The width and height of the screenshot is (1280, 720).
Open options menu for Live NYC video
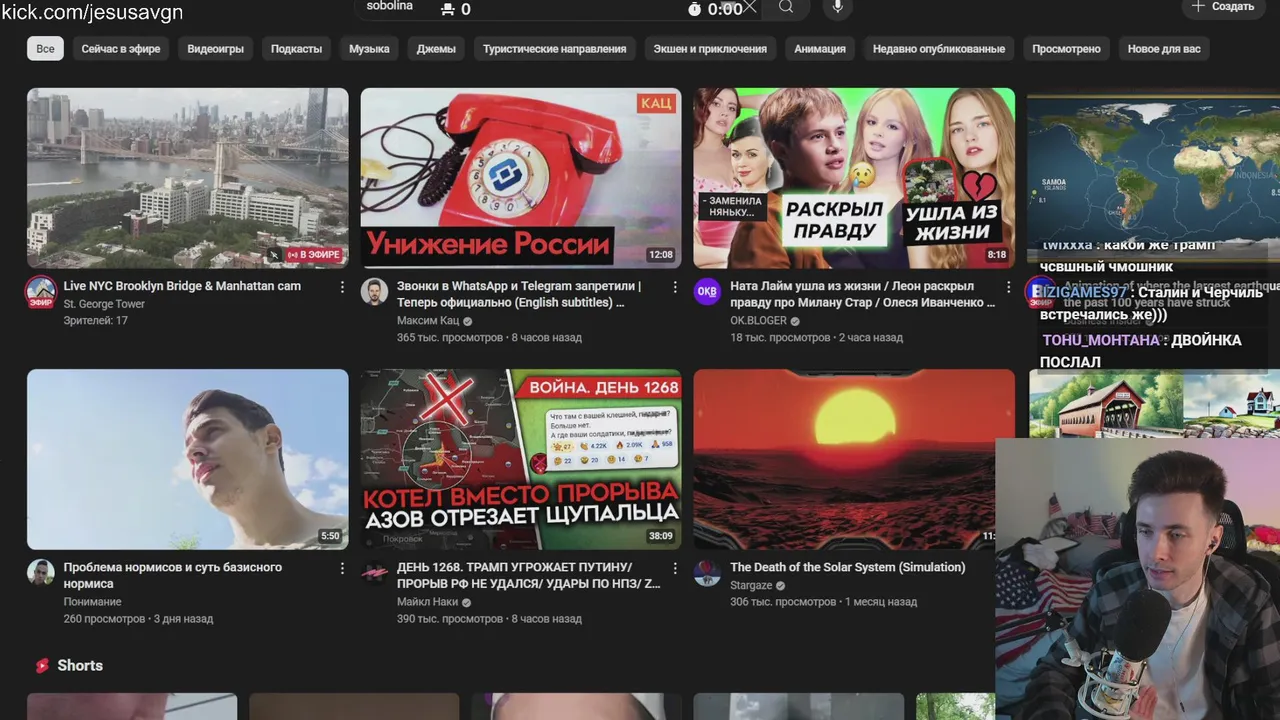coord(342,287)
